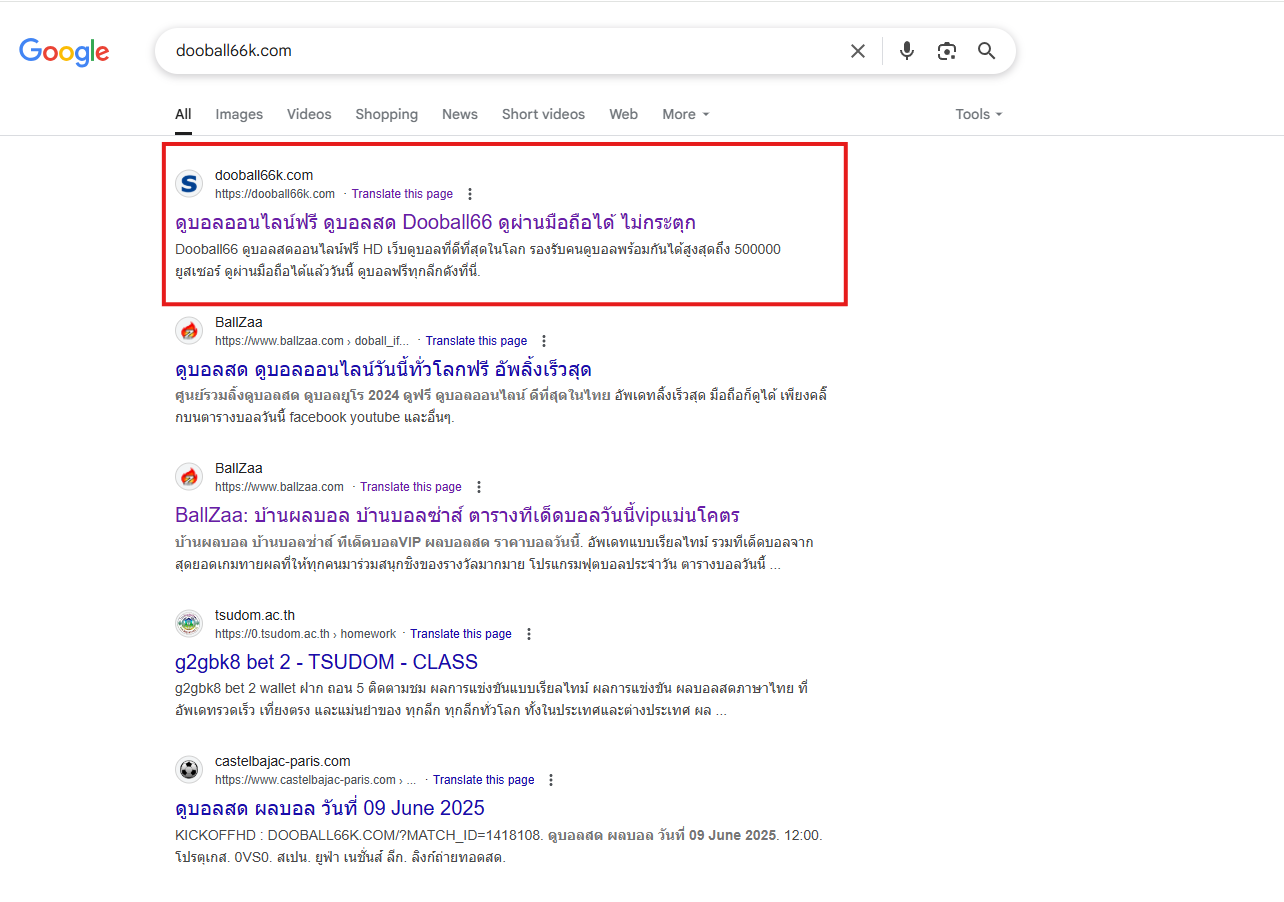This screenshot has width=1284, height=902.
Task: Open three-dot menu for tsudom.ac.th result
Action: pyautogui.click(x=529, y=634)
